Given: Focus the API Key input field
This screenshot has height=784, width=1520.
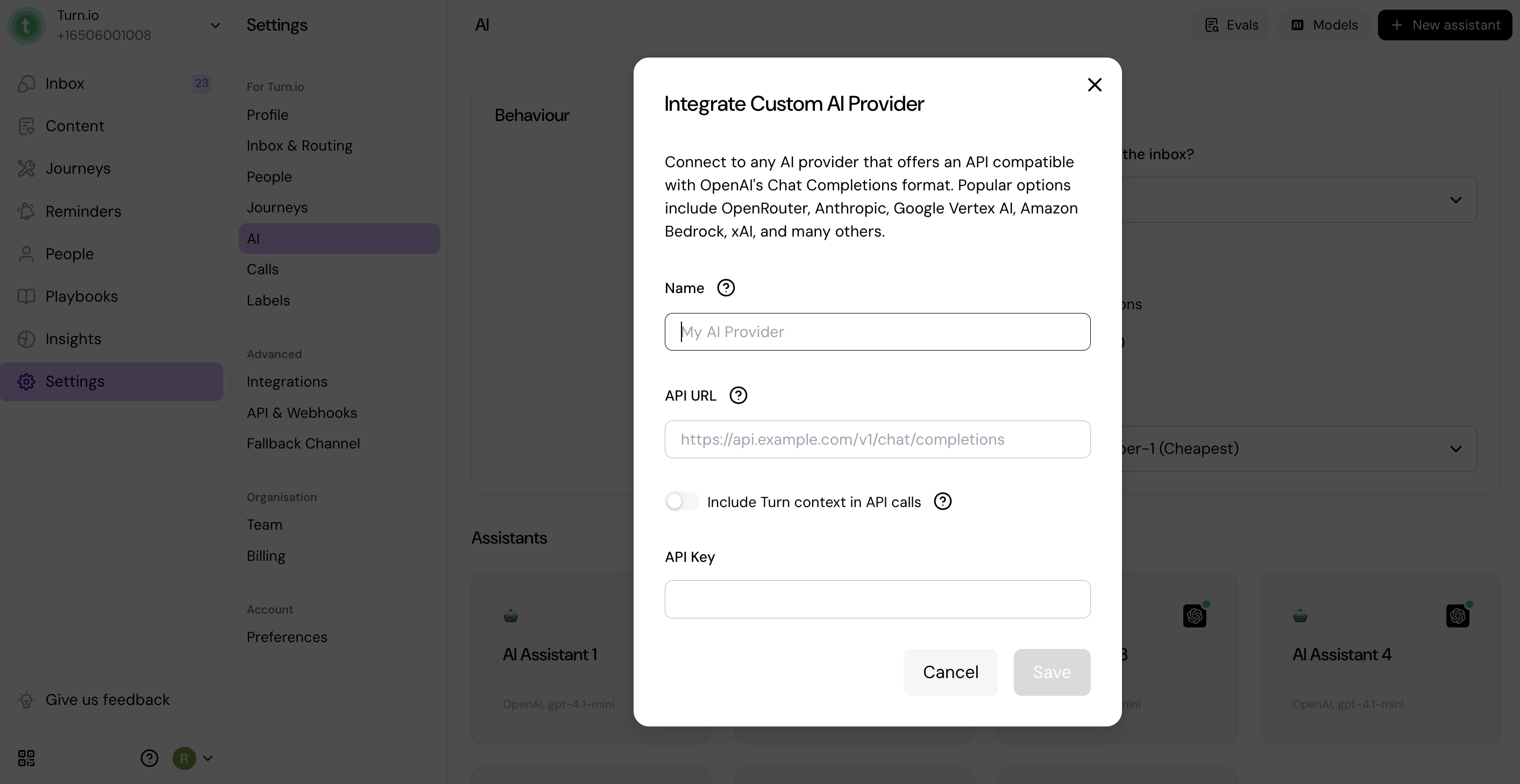Looking at the screenshot, I should (877, 600).
